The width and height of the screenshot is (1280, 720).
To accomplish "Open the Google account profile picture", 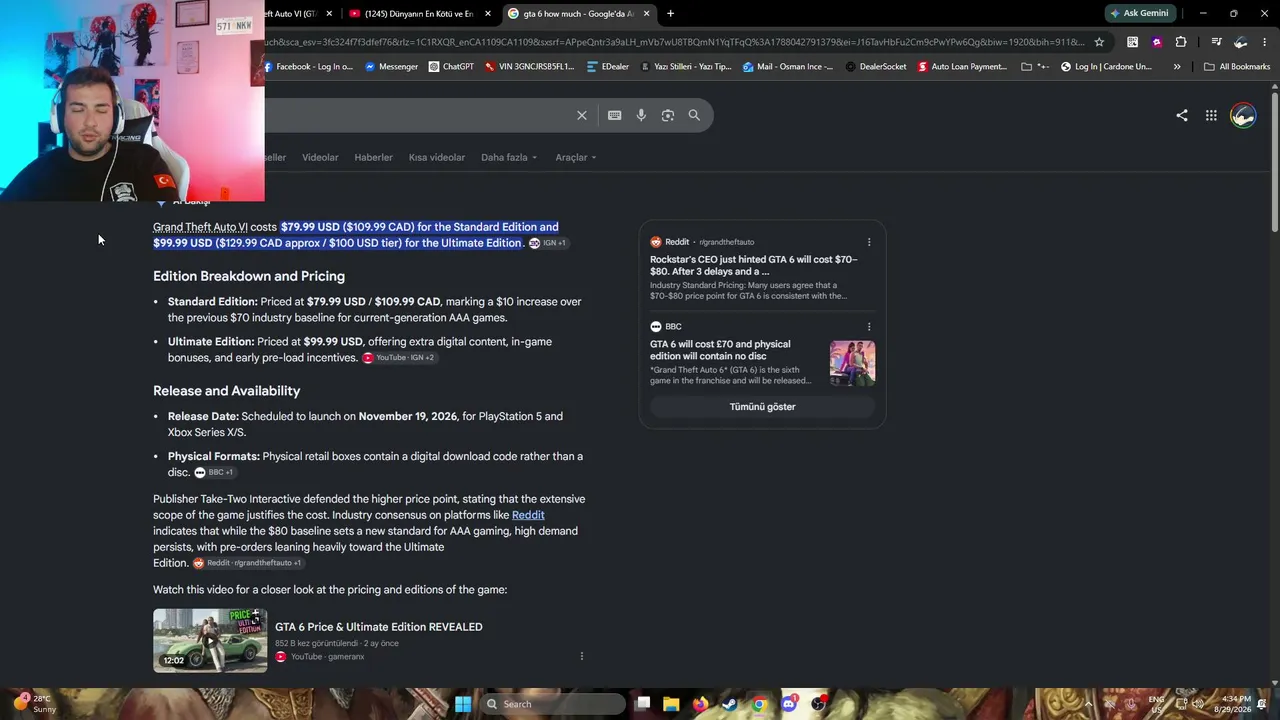I will pos(1243,115).
